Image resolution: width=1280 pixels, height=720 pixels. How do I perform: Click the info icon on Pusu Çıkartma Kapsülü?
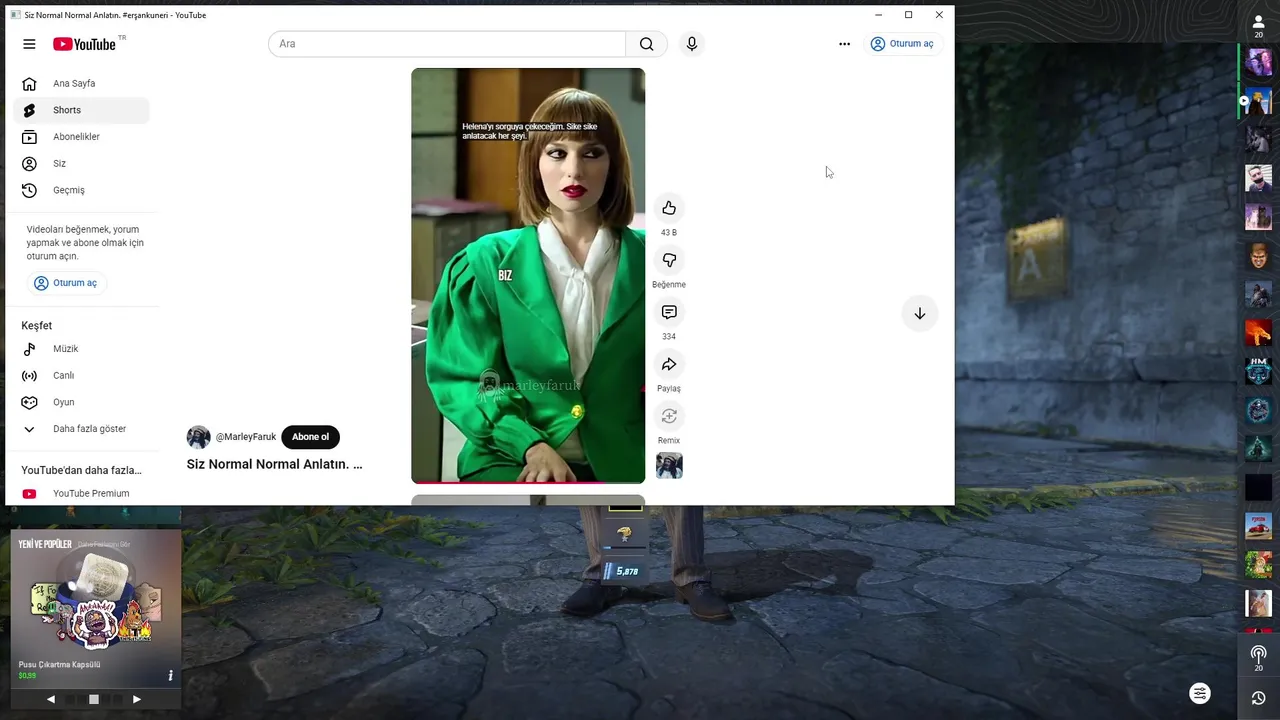click(170, 676)
